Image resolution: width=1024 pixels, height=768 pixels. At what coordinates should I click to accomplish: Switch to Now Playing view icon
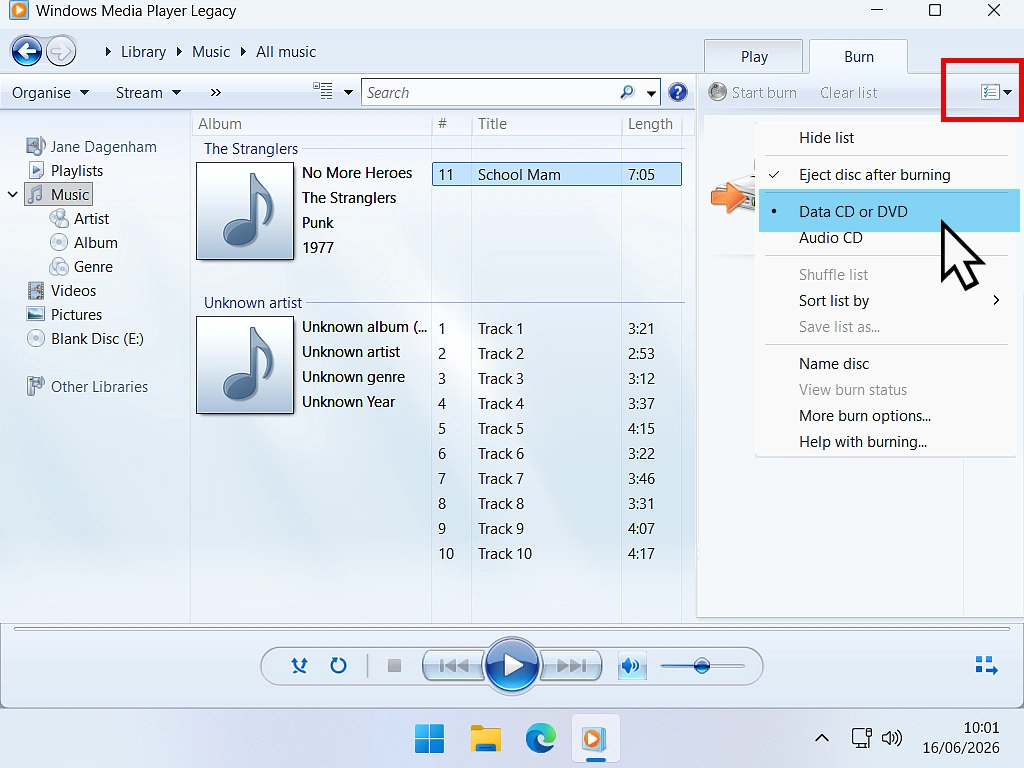(x=986, y=665)
